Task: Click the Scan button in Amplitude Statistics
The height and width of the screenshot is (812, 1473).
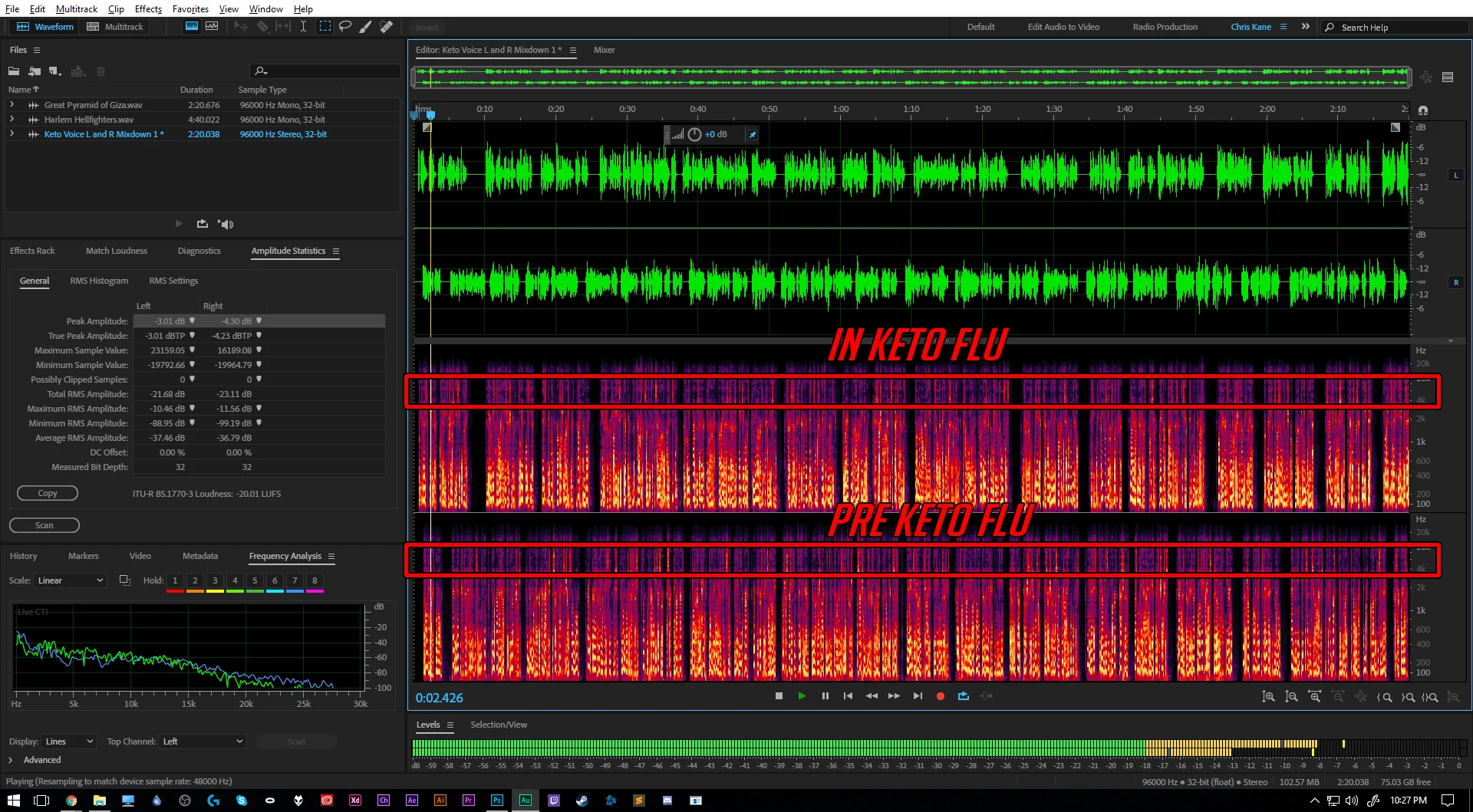Action: click(x=44, y=525)
